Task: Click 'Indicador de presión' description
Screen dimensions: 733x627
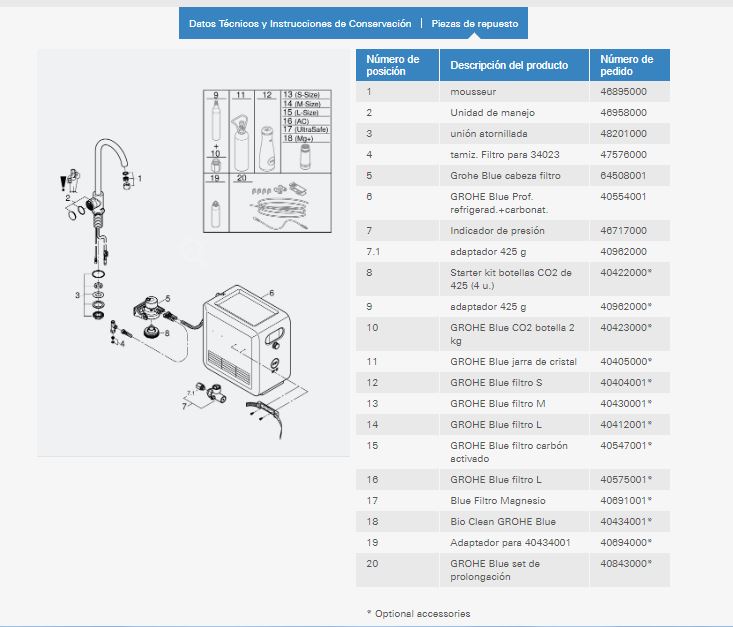Action: 497,231
